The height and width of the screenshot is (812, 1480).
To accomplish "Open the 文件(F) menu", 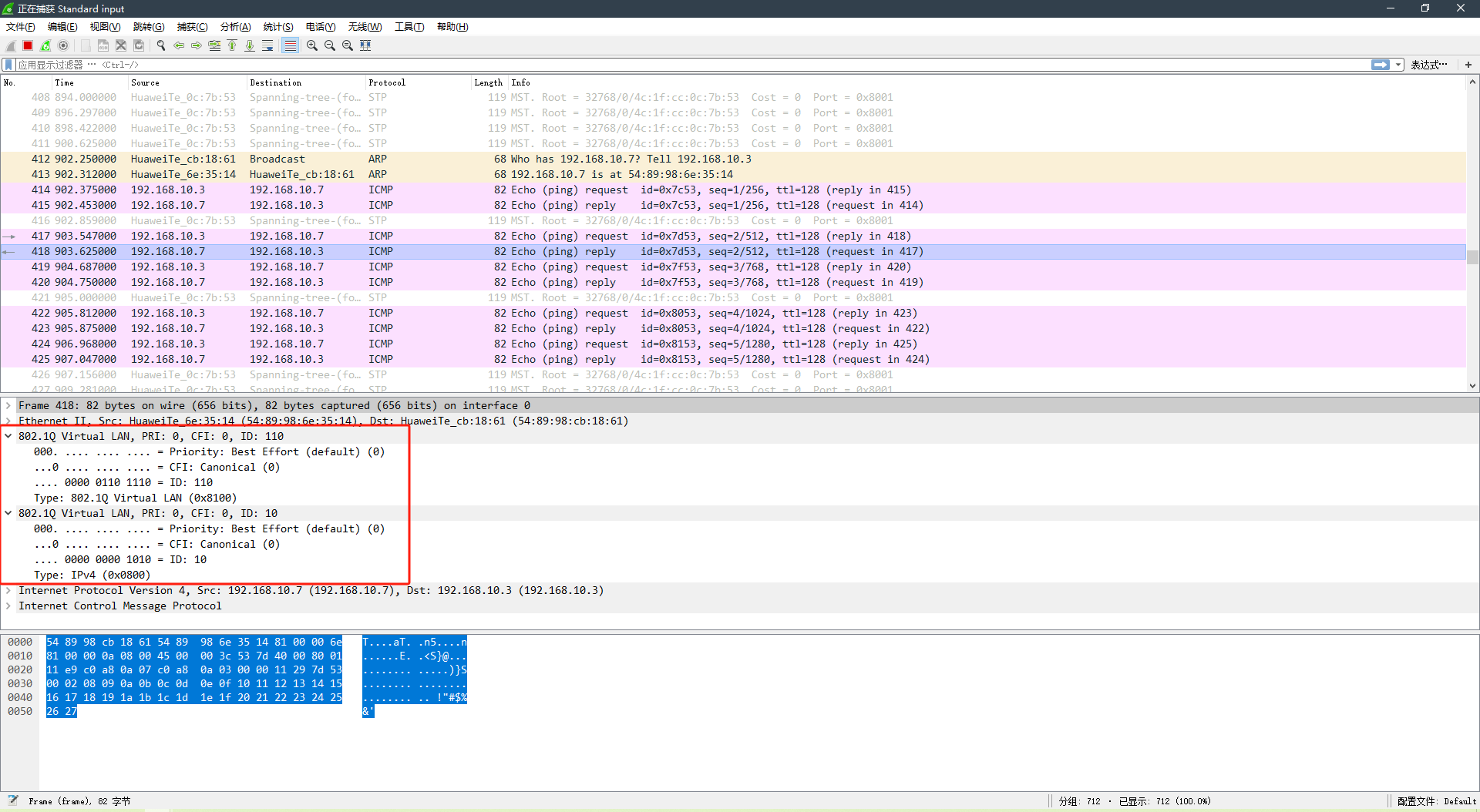I will coord(21,27).
